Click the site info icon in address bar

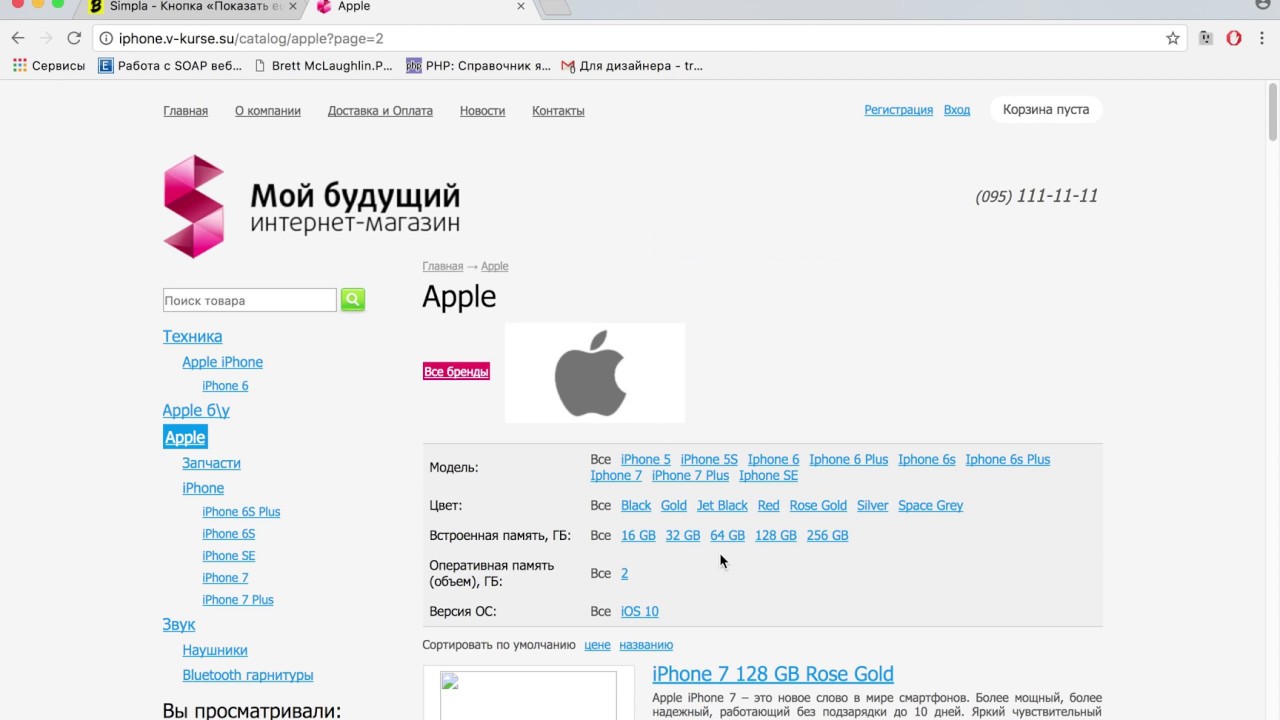pyautogui.click(x=106, y=38)
